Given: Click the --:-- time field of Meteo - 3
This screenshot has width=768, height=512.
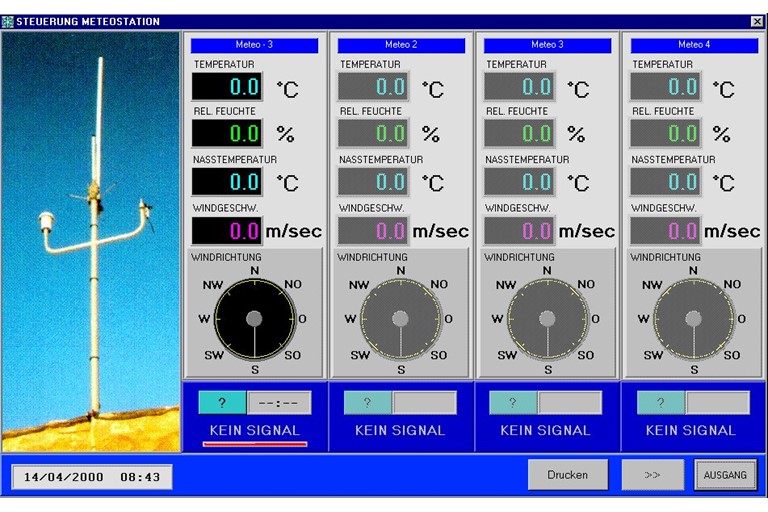Looking at the screenshot, I should (279, 403).
